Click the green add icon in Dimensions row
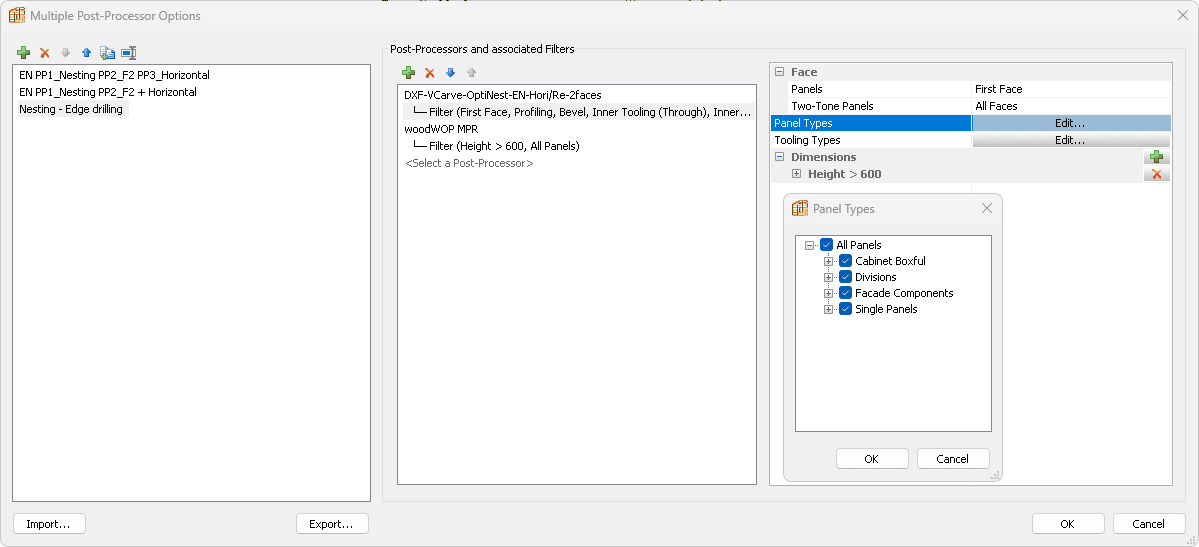Screen dimensions: 1199x547 (x=1156, y=157)
